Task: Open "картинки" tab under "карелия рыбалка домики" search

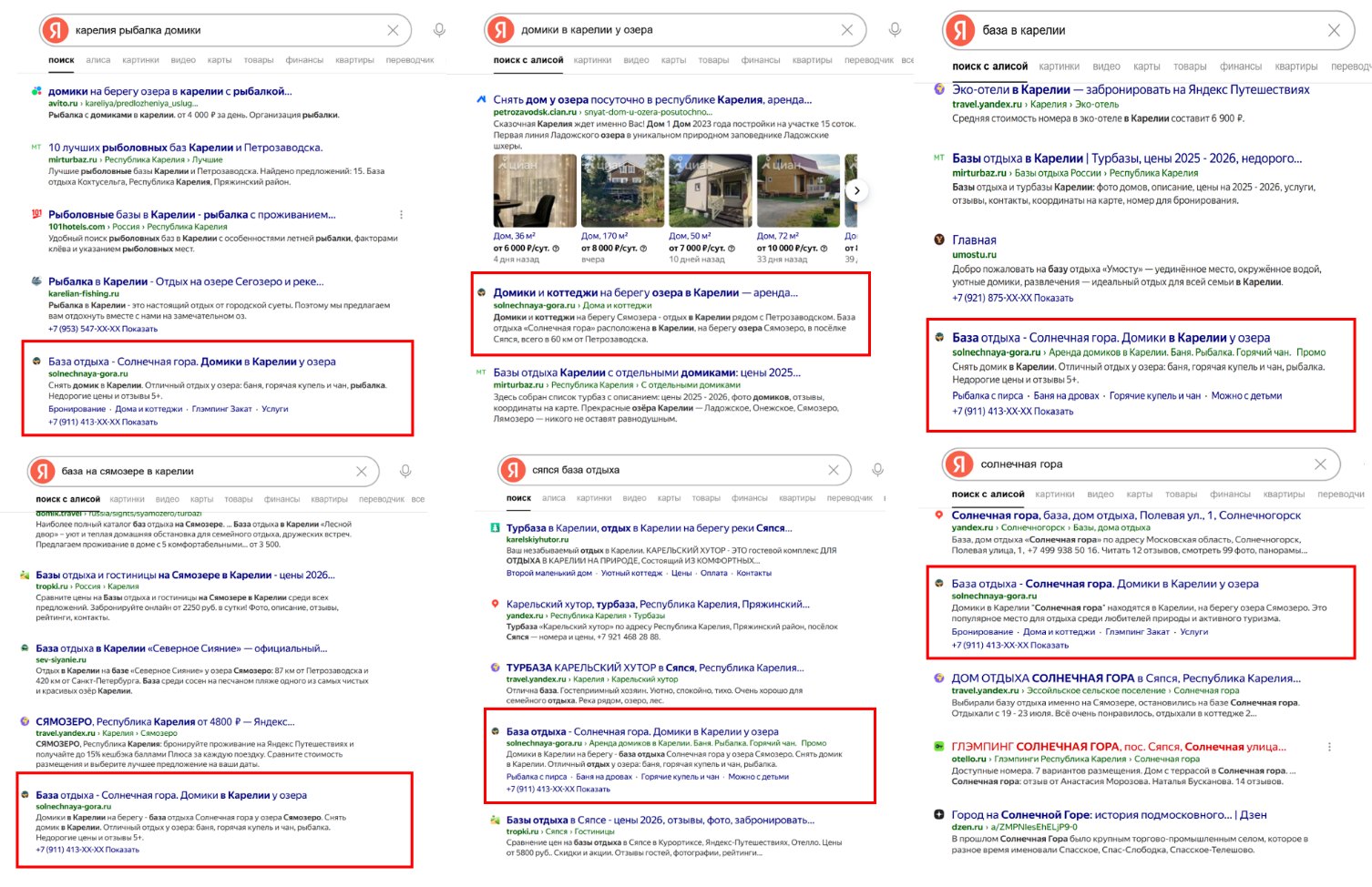Action: coord(140,60)
